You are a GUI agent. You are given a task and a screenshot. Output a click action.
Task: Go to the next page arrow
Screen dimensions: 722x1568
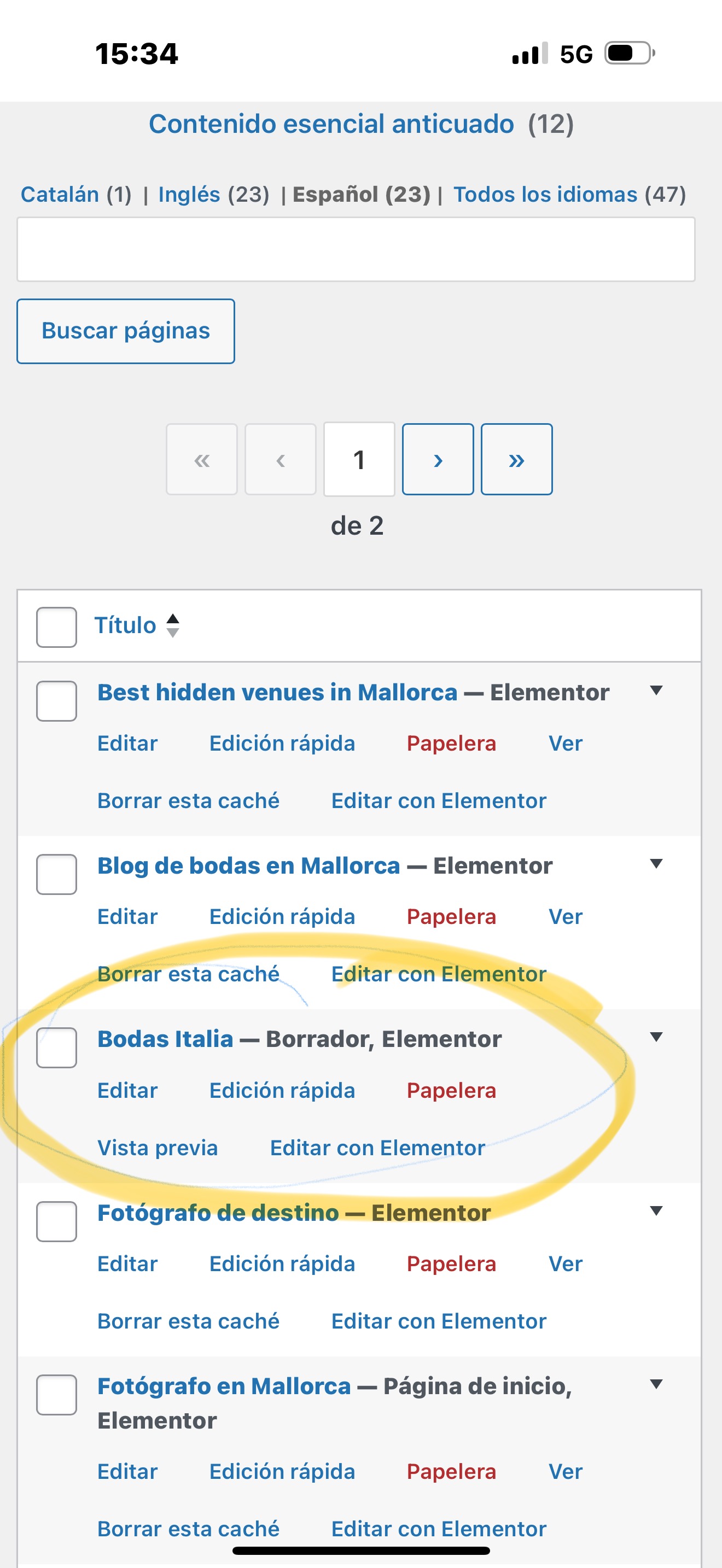(x=438, y=459)
